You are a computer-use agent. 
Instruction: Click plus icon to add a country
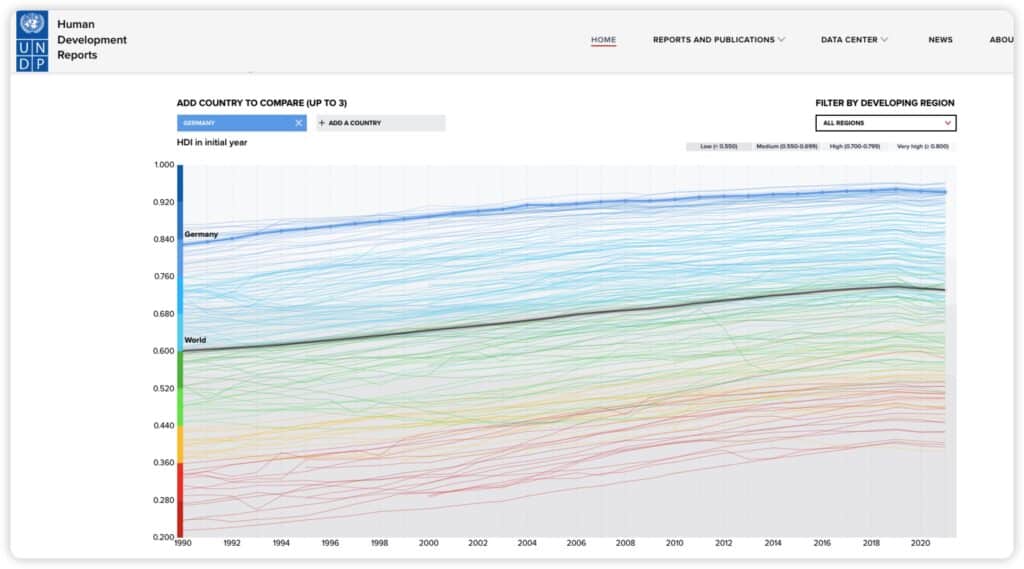(322, 123)
